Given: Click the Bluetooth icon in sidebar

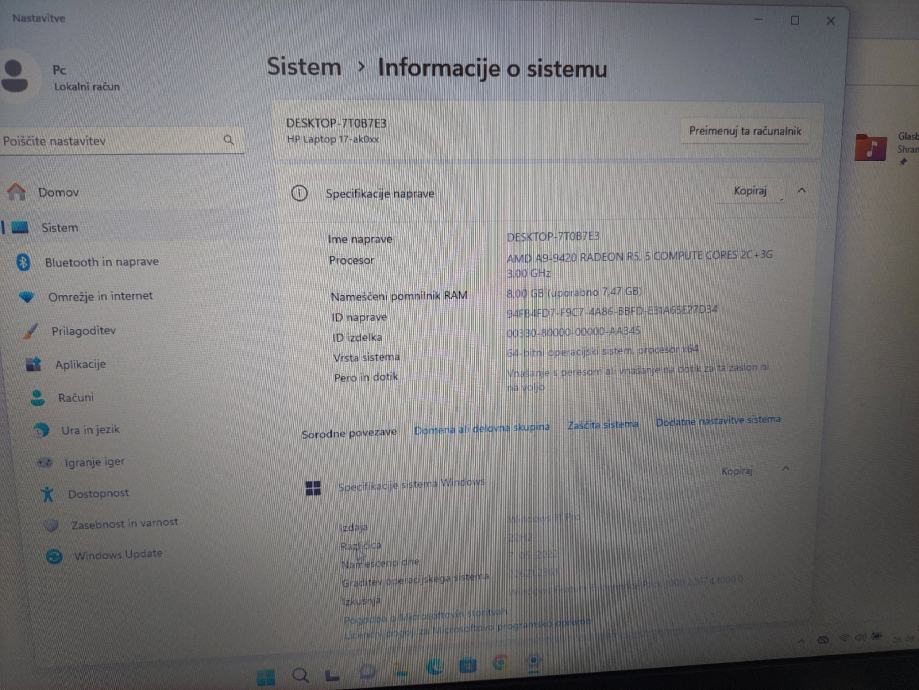Looking at the screenshot, I should 23,262.
